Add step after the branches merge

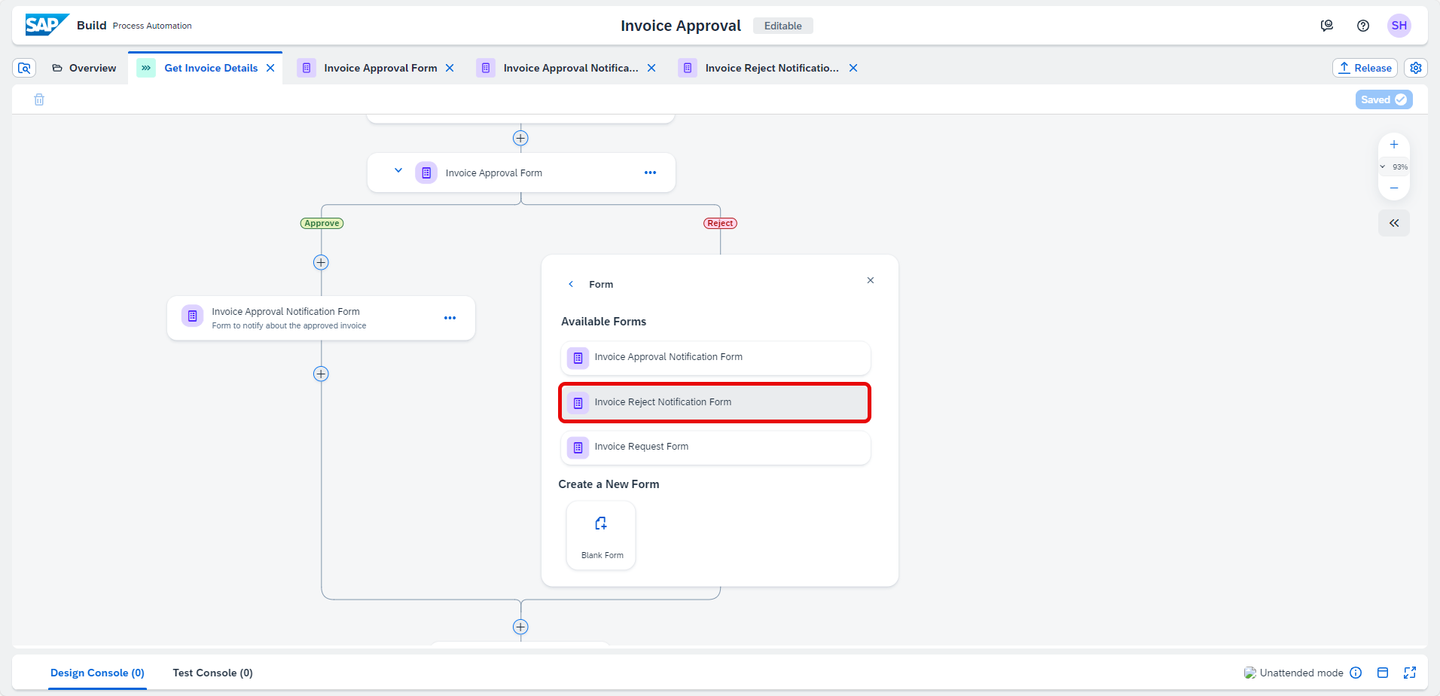click(x=520, y=627)
